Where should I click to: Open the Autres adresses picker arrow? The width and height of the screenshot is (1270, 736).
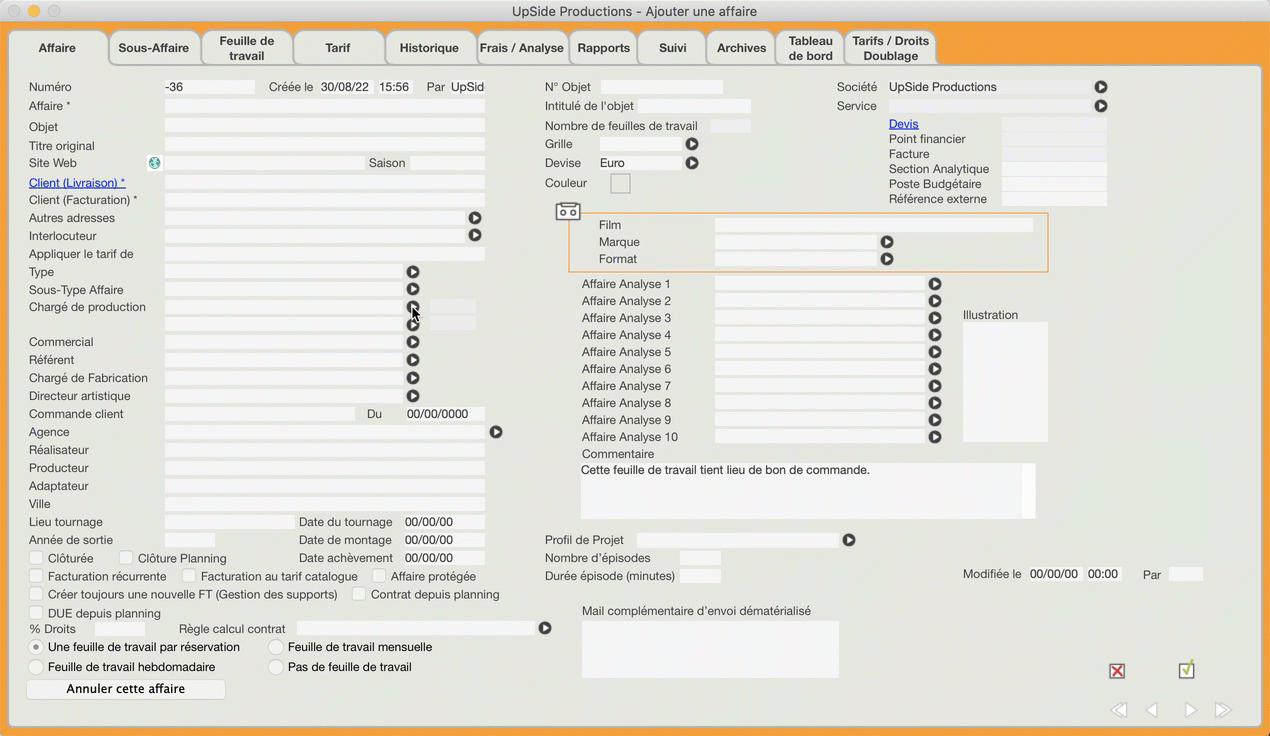[475, 218]
